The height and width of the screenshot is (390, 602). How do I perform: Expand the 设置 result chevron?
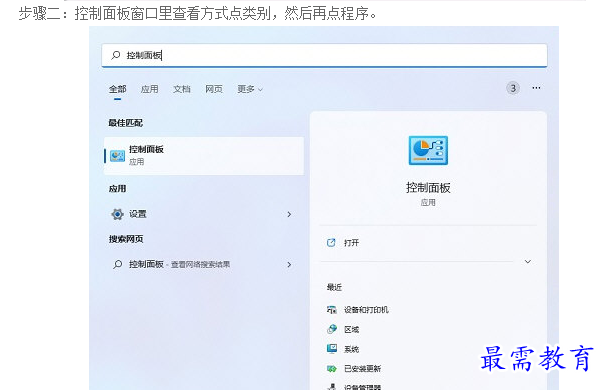coord(289,214)
